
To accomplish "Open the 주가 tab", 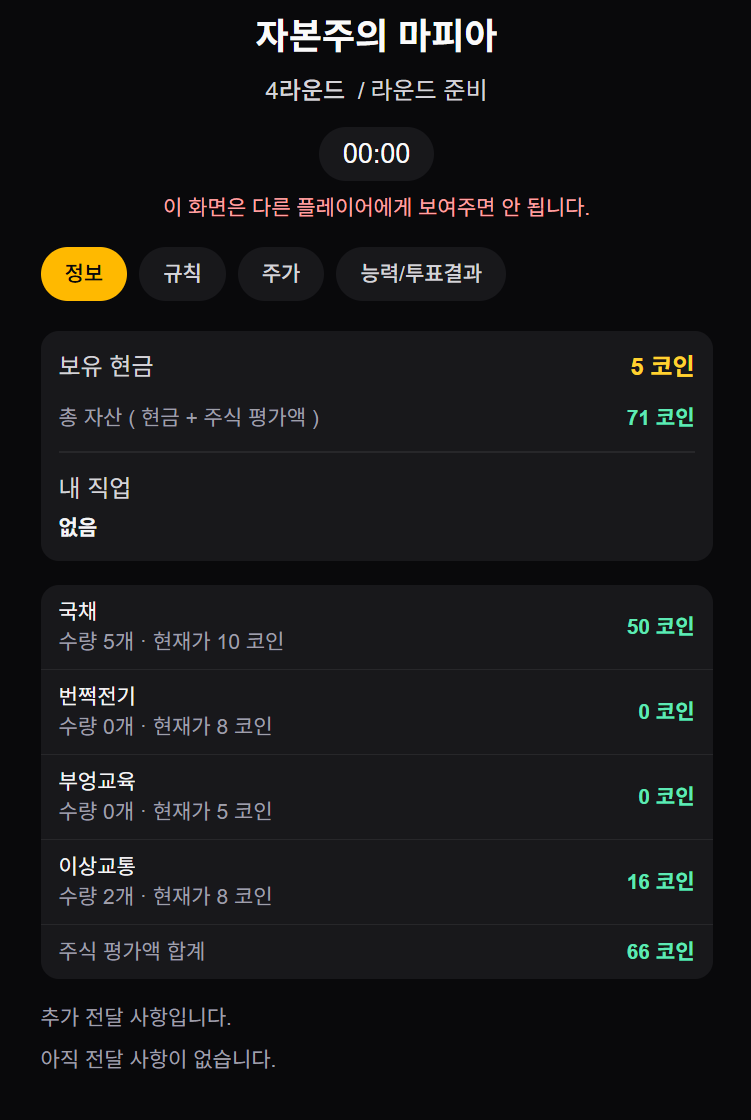I will [x=281, y=274].
